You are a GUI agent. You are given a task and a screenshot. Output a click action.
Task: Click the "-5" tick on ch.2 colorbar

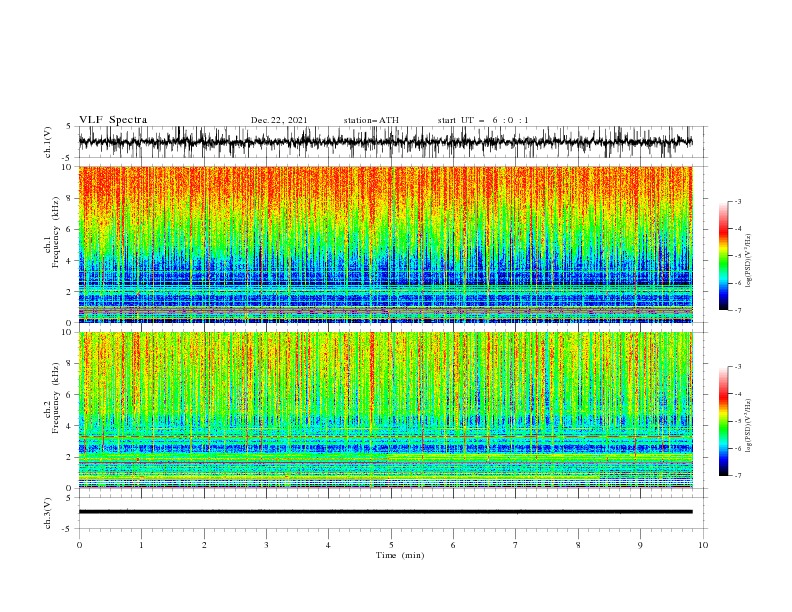737,421
